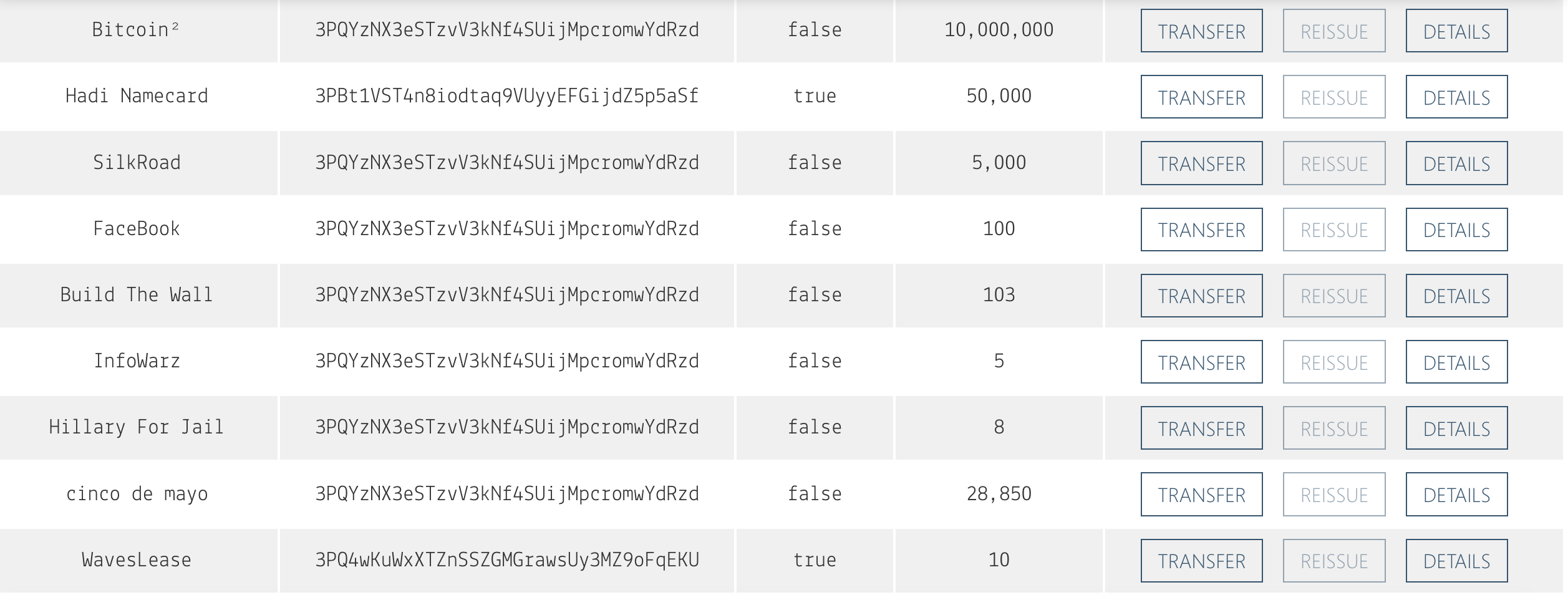This screenshot has height=595, width=1568.
Task: Click TRANSFER in the WavesLease row
Action: [1201, 561]
